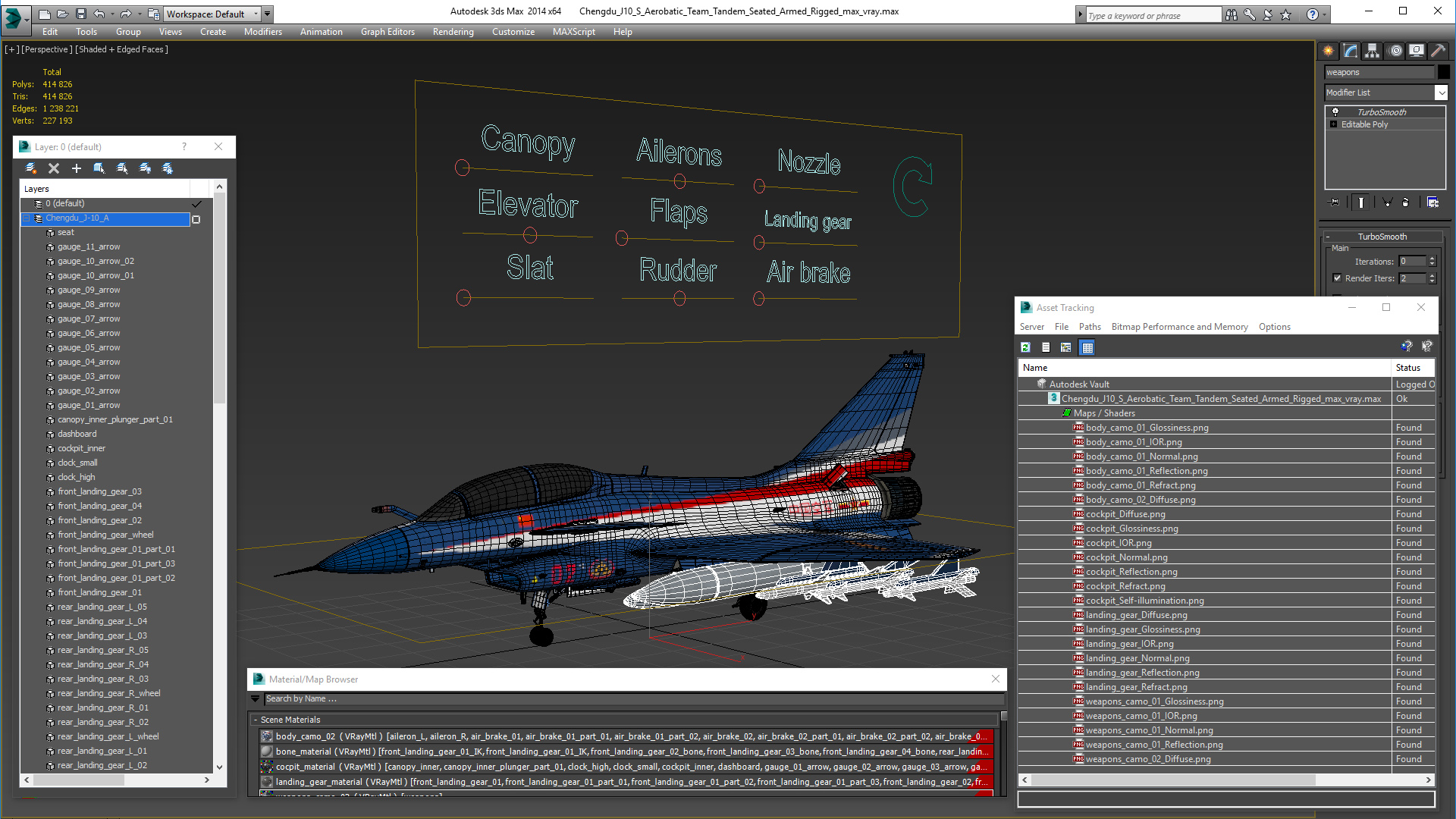Click the New Scene icon in quick access toolbar
The width and height of the screenshot is (1456, 819).
click(45, 14)
